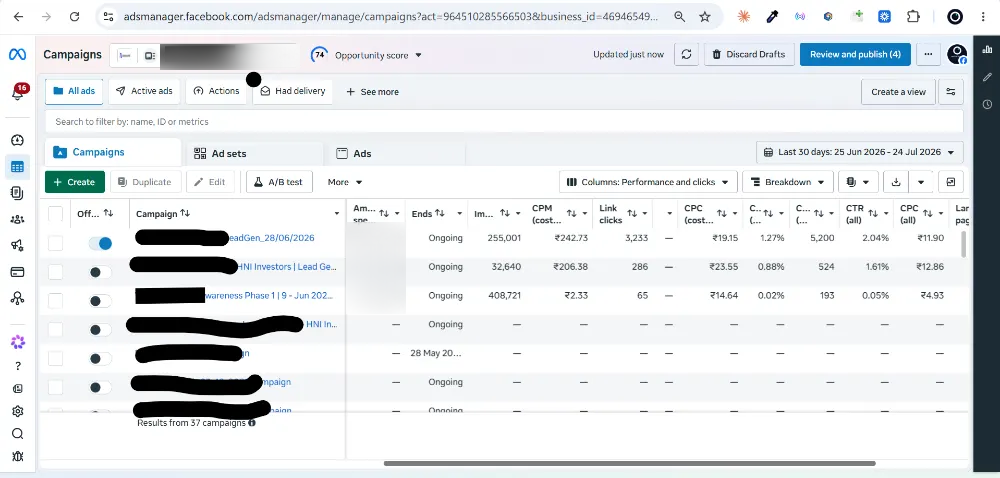The height and width of the screenshot is (478, 1000).
Task: Click Review and publish (4)
Action: click(x=855, y=55)
